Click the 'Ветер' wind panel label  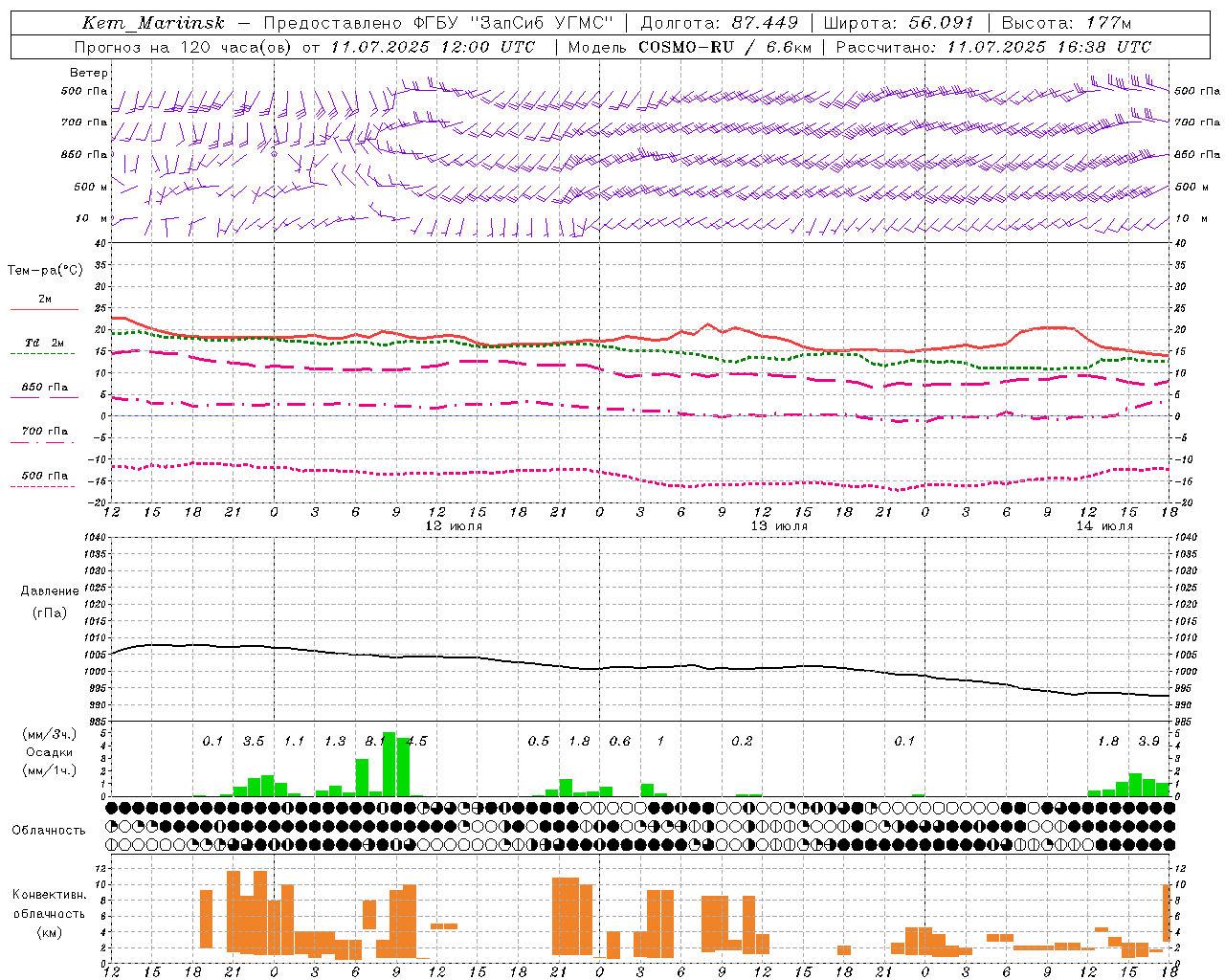click(x=89, y=73)
